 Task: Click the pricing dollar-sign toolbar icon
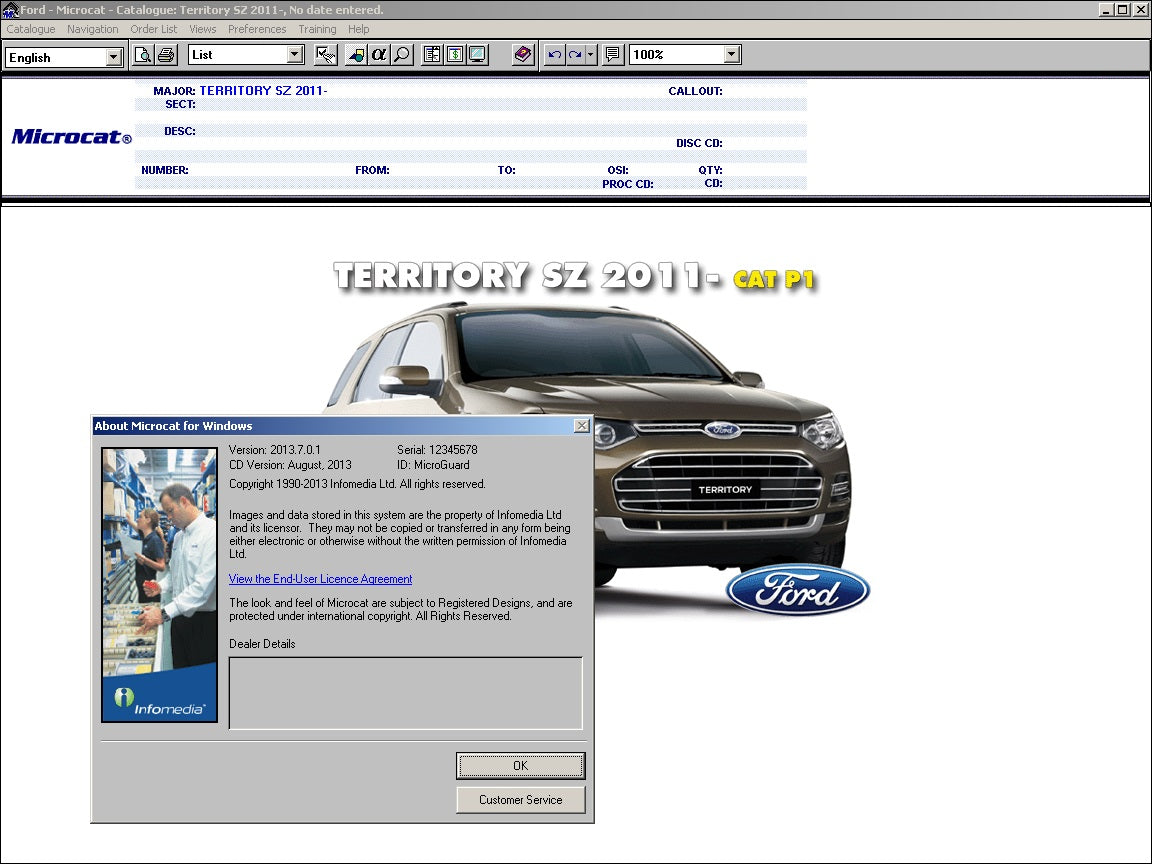point(453,55)
